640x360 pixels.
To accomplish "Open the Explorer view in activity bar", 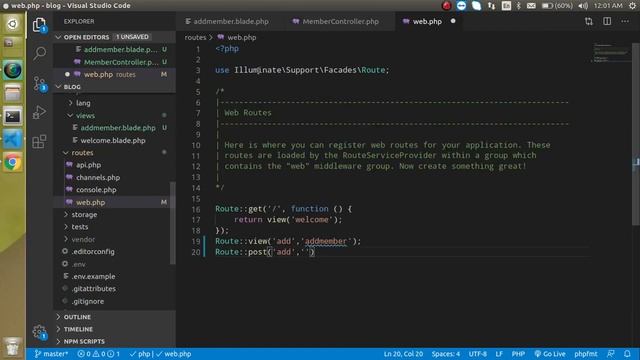I will (x=39, y=25).
